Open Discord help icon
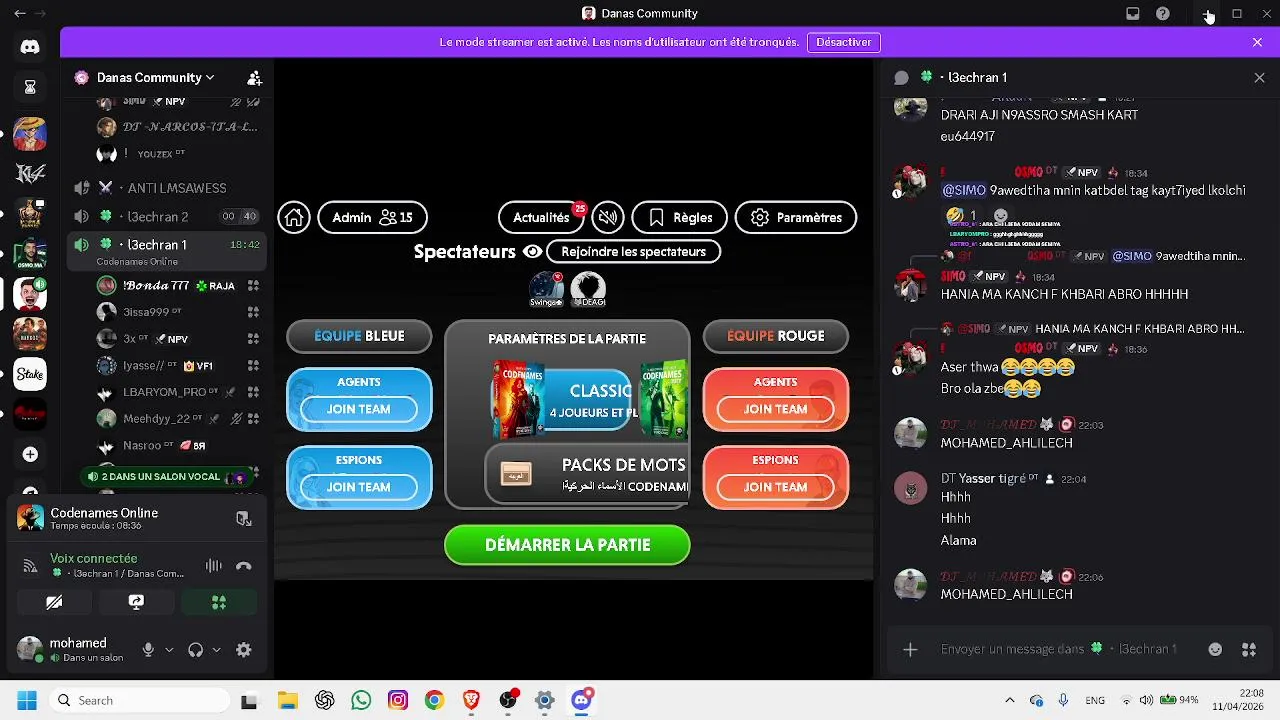This screenshot has height=720, width=1280. tap(1163, 14)
